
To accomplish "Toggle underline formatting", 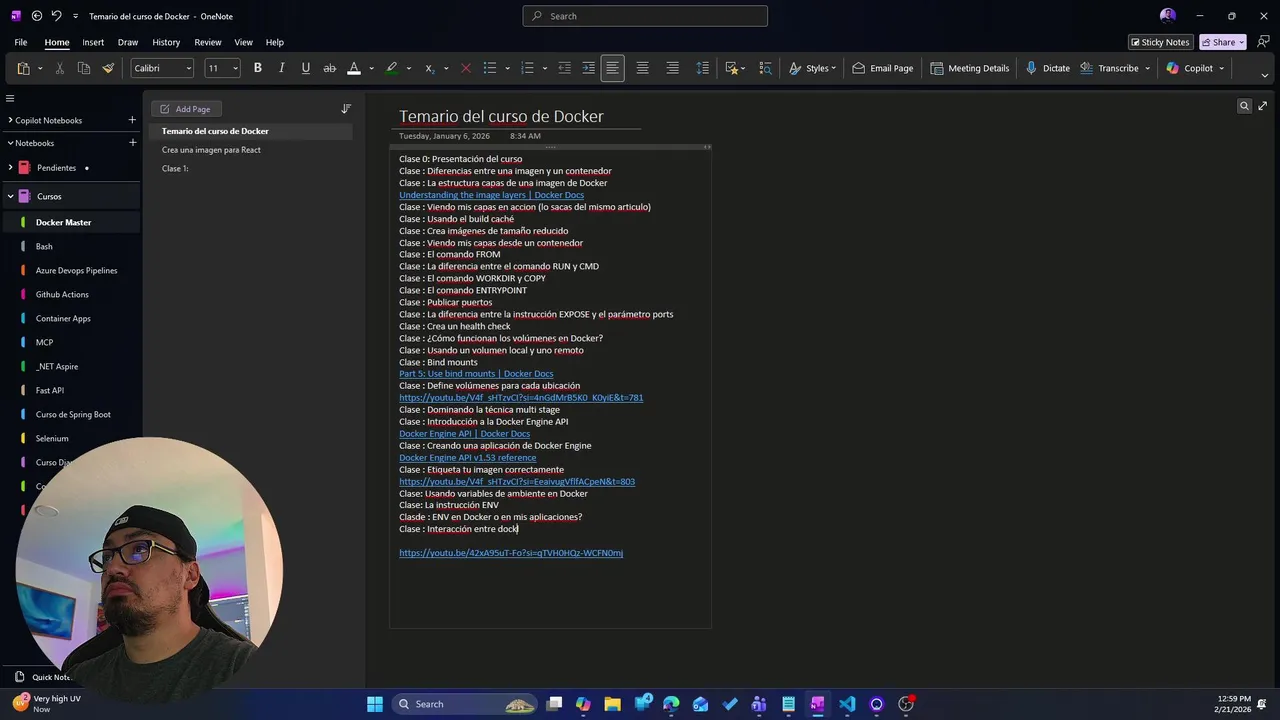I will [x=306, y=68].
